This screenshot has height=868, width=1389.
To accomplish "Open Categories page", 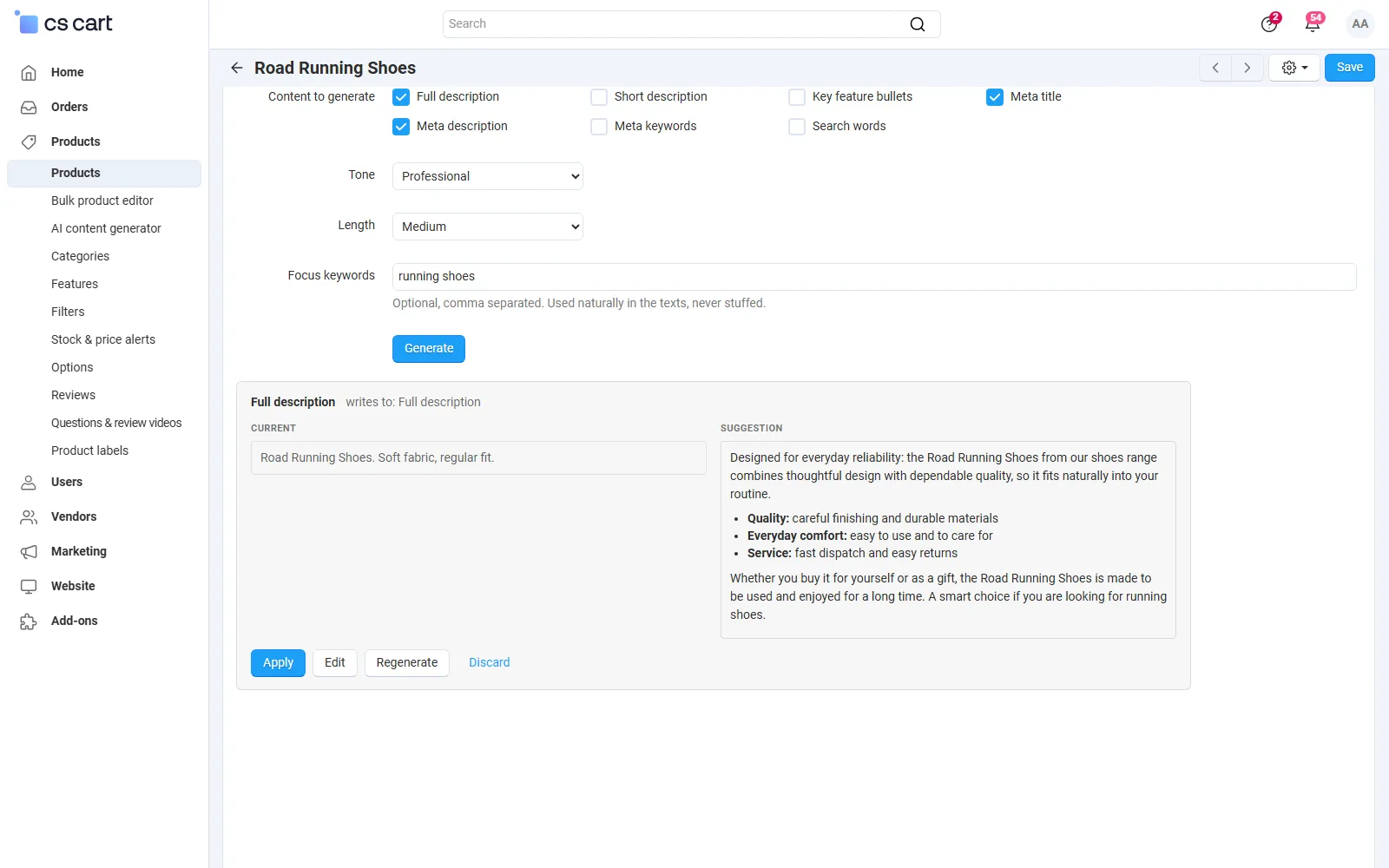I will tap(80, 256).
